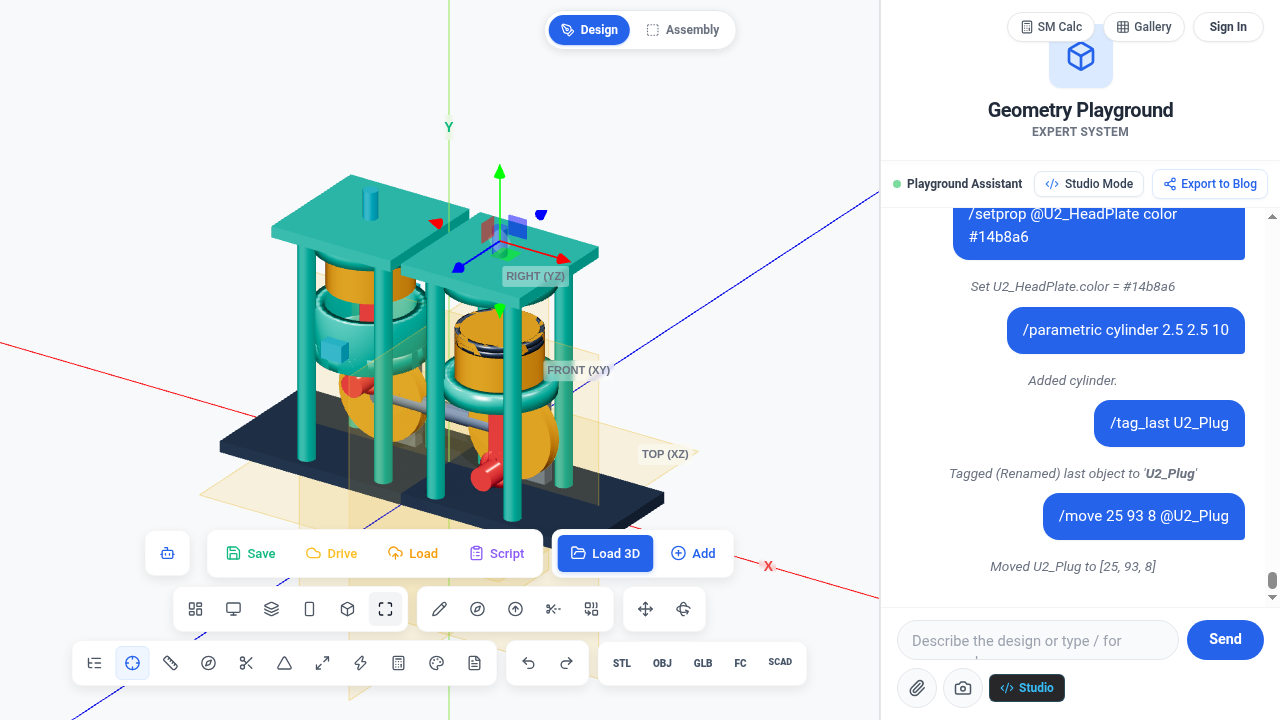Activate the 3D rotate tool
Image resolution: width=1280 pixels, height=720 pixels.
click(684, 609)
